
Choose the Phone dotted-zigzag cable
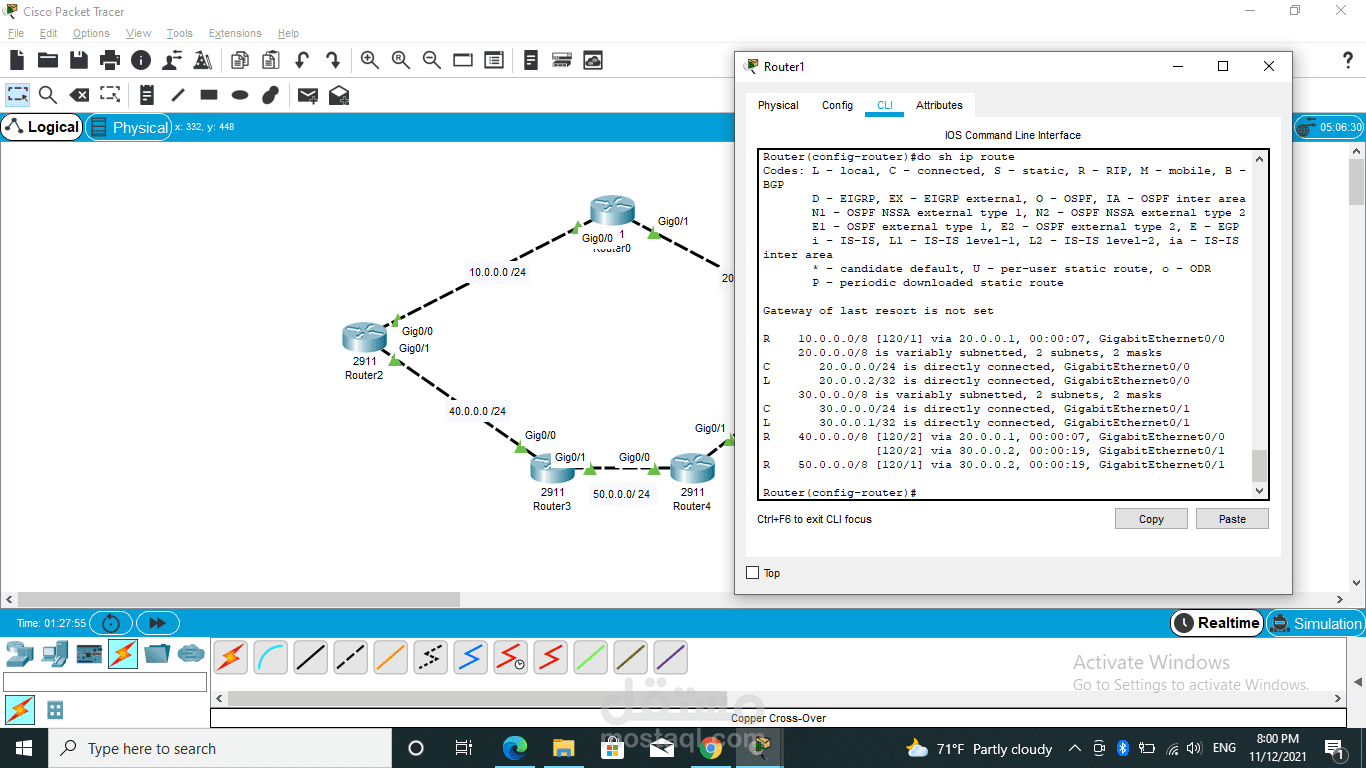431,657
